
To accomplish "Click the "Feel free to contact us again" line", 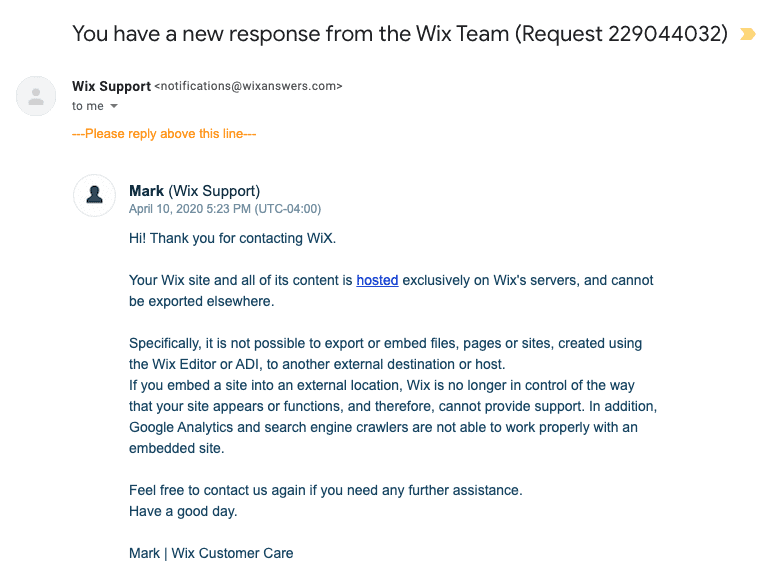I will (325, 490).
